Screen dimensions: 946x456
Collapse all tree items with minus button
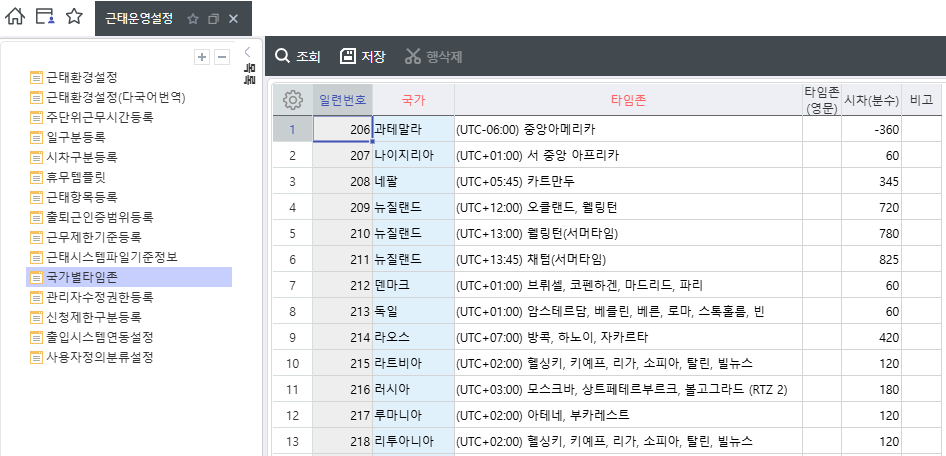[222, 57]
